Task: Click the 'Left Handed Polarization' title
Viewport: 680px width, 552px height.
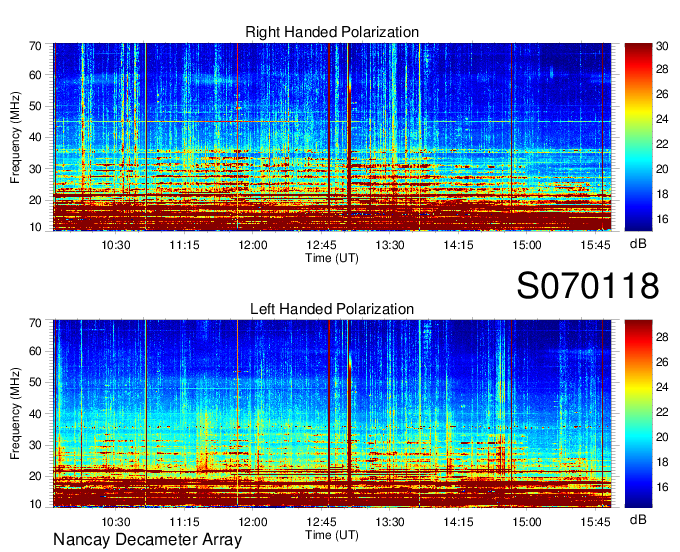Action: (x=332, y=309)
